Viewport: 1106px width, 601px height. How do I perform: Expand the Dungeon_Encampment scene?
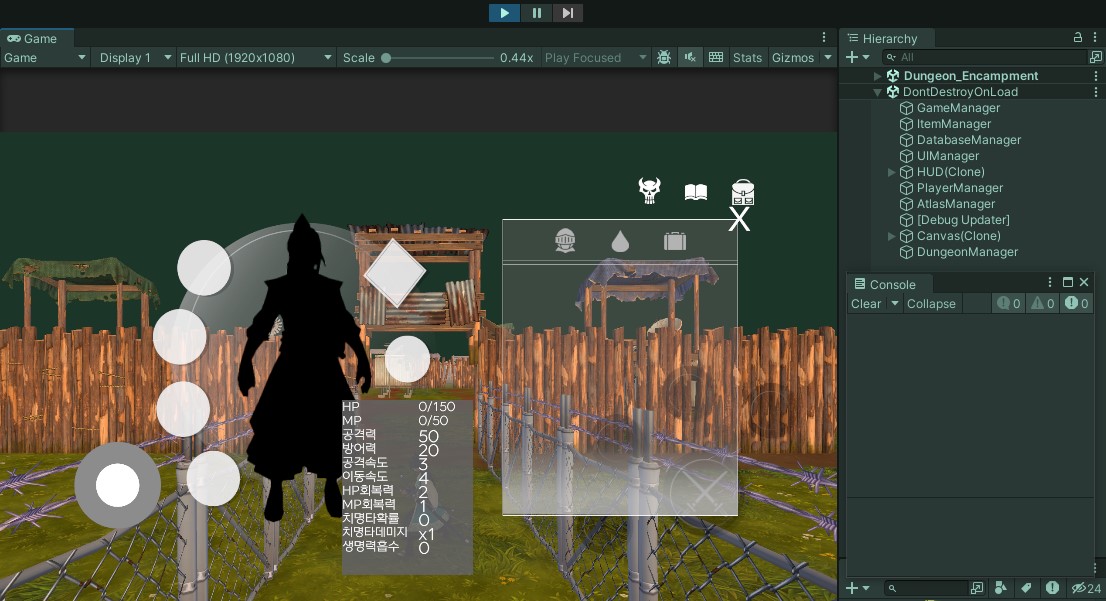pos(877,75)
